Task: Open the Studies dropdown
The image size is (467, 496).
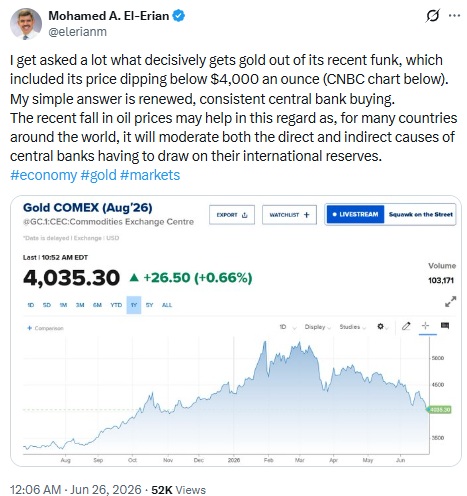Action: point(352,327)
